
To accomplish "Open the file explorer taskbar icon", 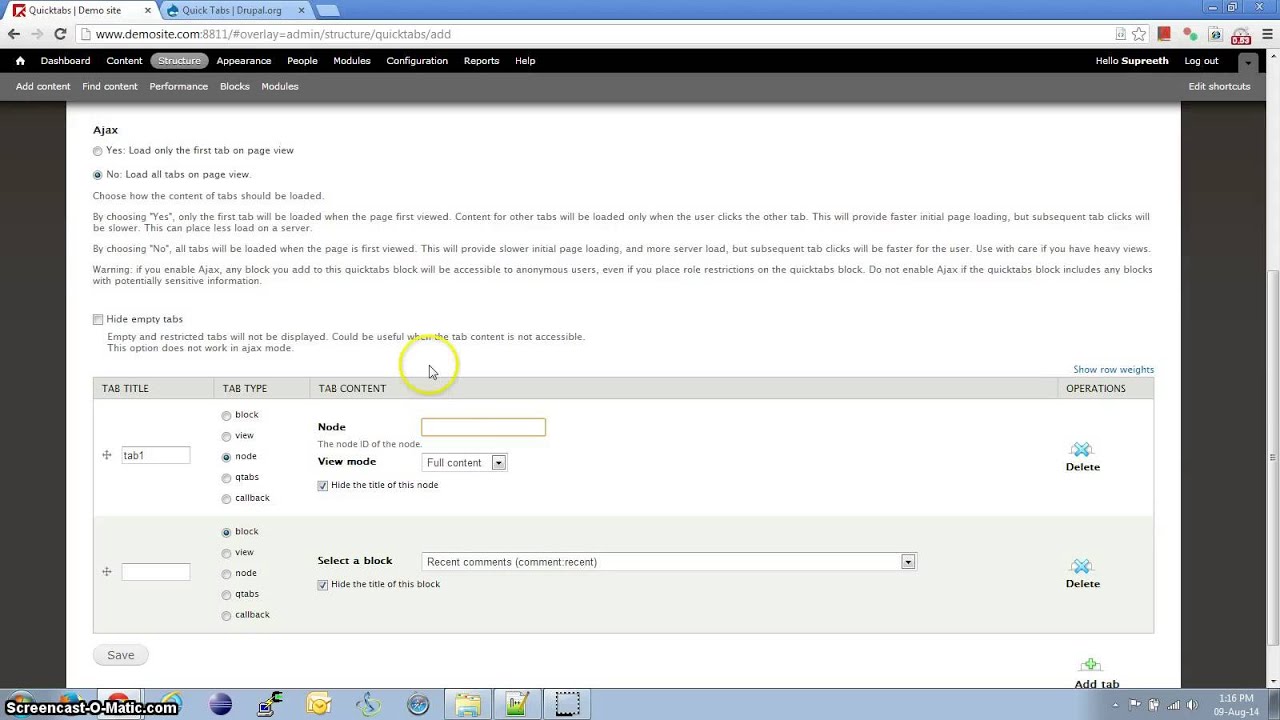I will click(x=467, y=705).
